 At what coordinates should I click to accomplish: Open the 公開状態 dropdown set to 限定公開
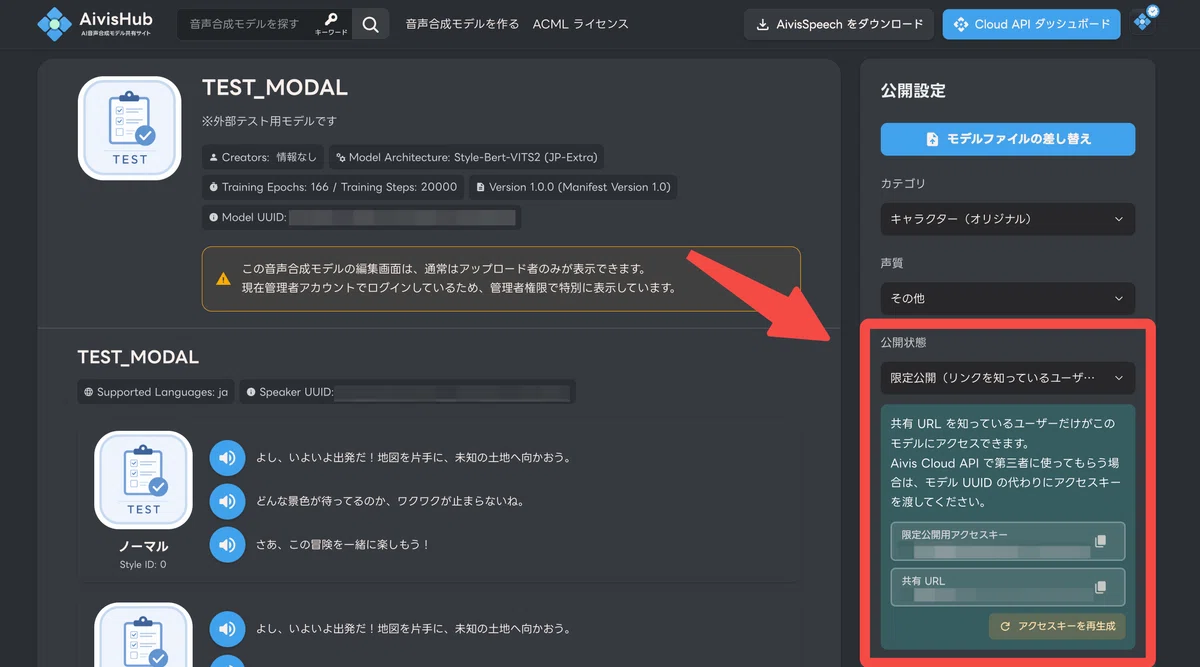[1008, 378]
